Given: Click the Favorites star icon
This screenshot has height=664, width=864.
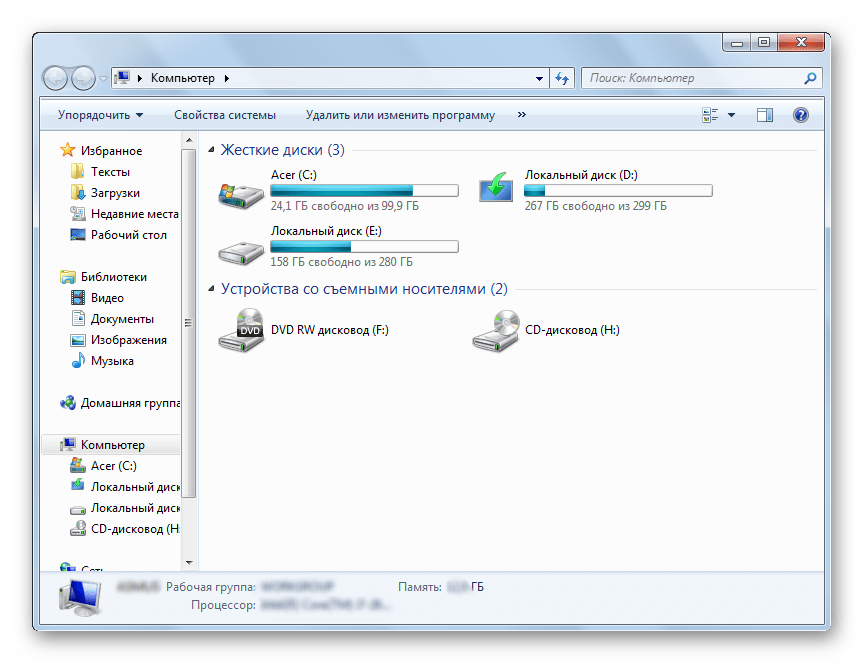Looking at the screenshot, I should point(68,150).
